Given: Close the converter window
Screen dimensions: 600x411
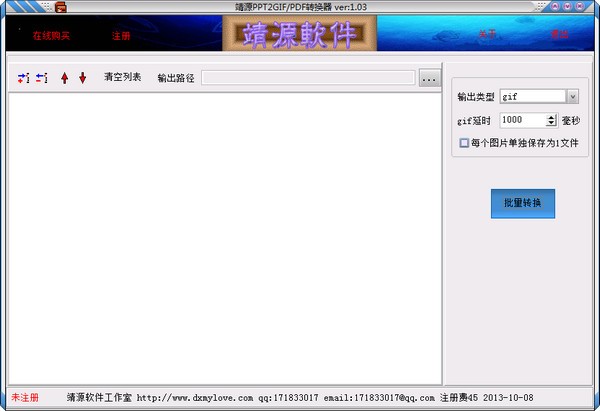Looking at the screenshot, I should [x=580, y=7].
